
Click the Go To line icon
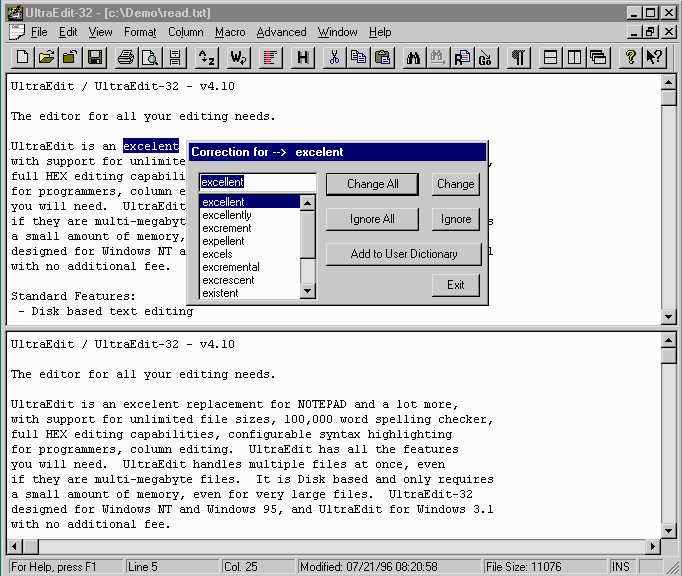(x=486, y=57)
